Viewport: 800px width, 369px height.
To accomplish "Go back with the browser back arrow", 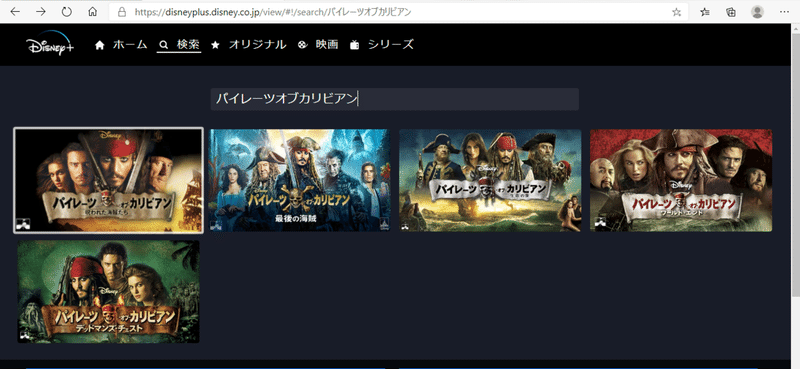I will [x=15, y=12].
